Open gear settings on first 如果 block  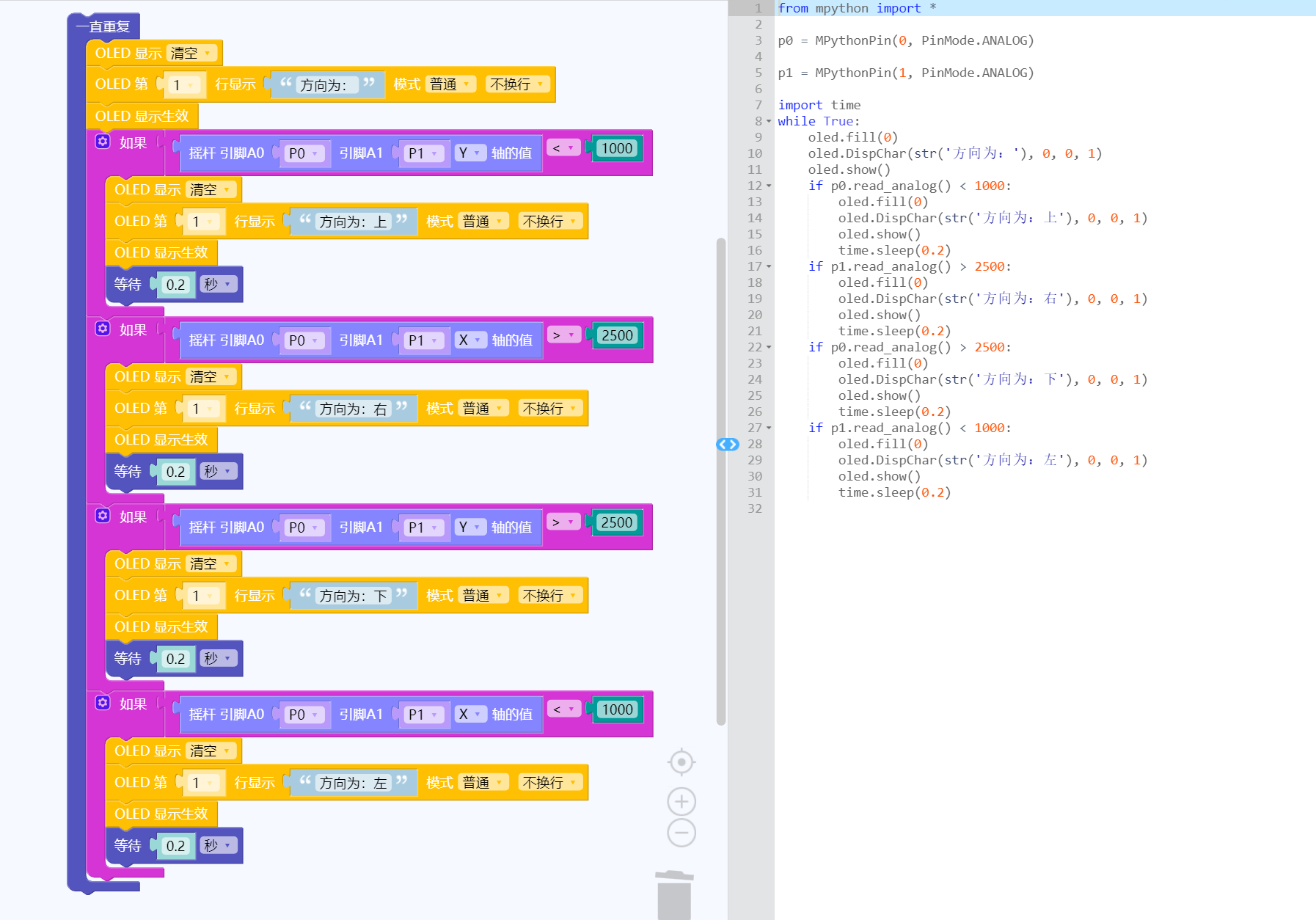click(x=103, y=142)
